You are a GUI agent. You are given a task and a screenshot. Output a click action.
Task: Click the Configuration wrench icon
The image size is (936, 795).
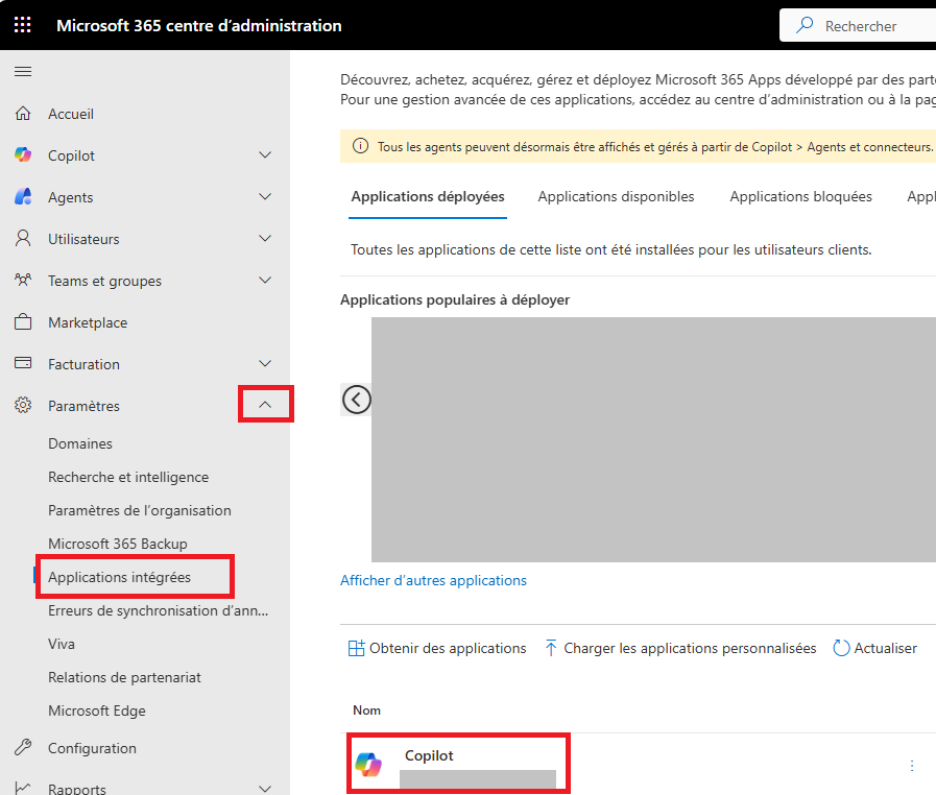23,747
